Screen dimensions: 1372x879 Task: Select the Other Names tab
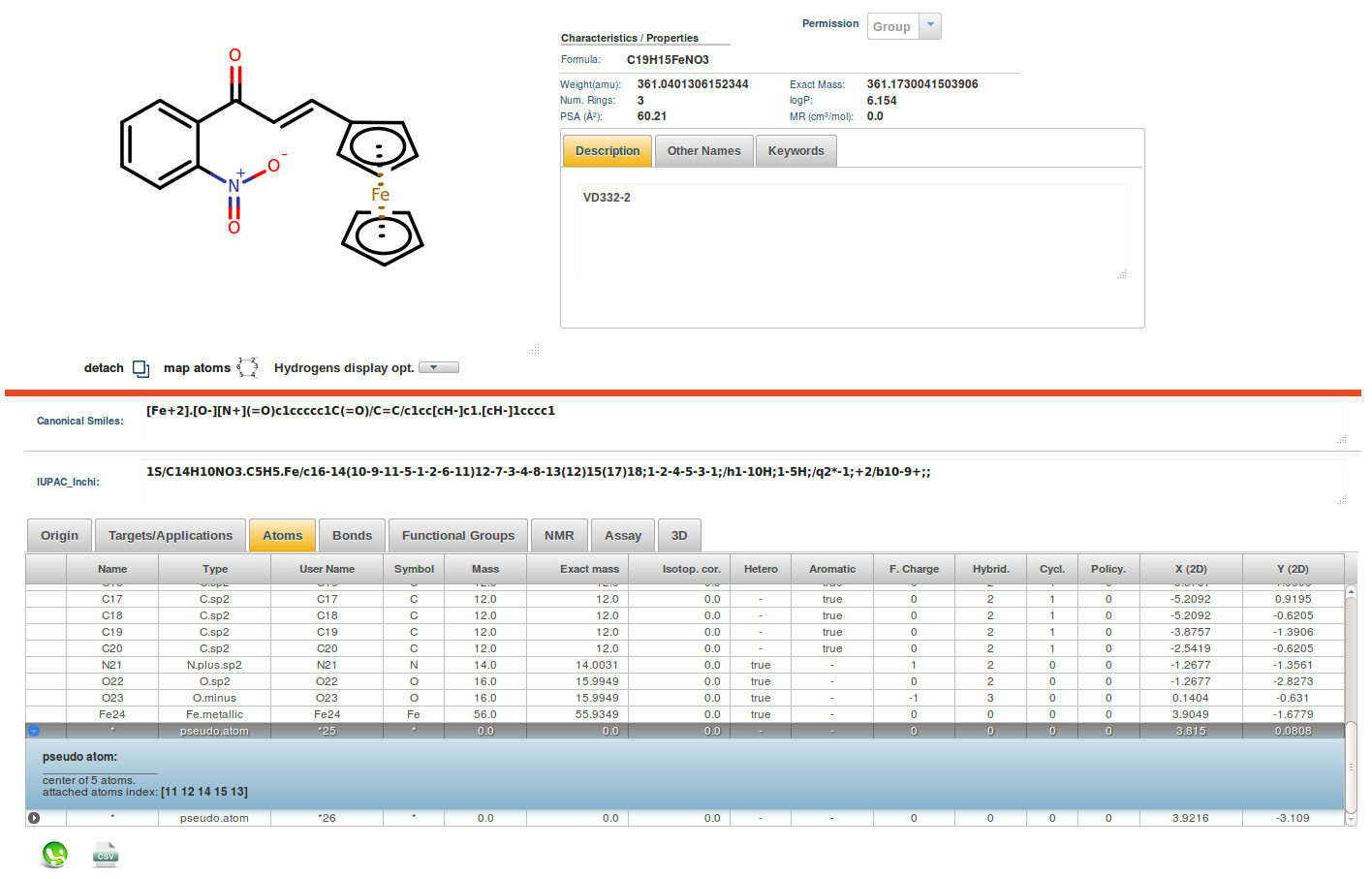(x=703, y=151)
